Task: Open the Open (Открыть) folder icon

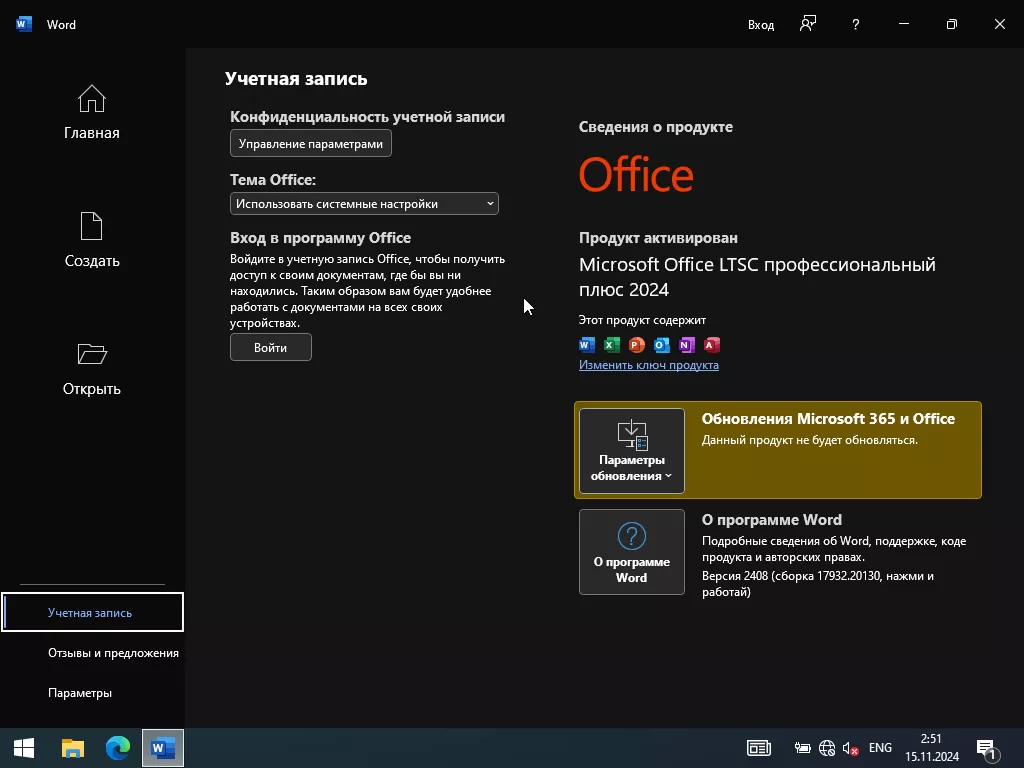Action: (91, 355)
